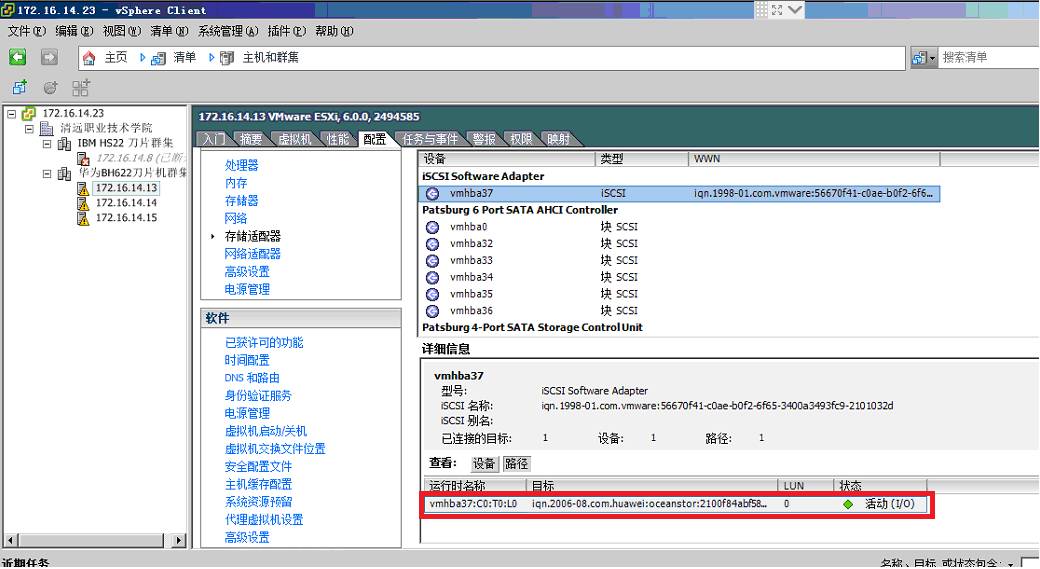Click the vmhba33 adapter icon
The image size is (1040, 569).
click(x=432, y=261)
